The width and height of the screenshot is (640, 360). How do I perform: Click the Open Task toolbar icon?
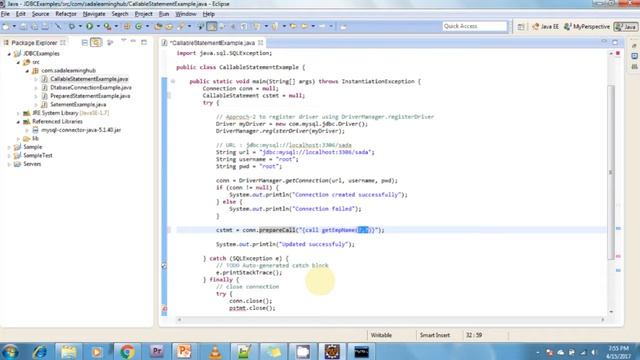[x=169, y=27]
